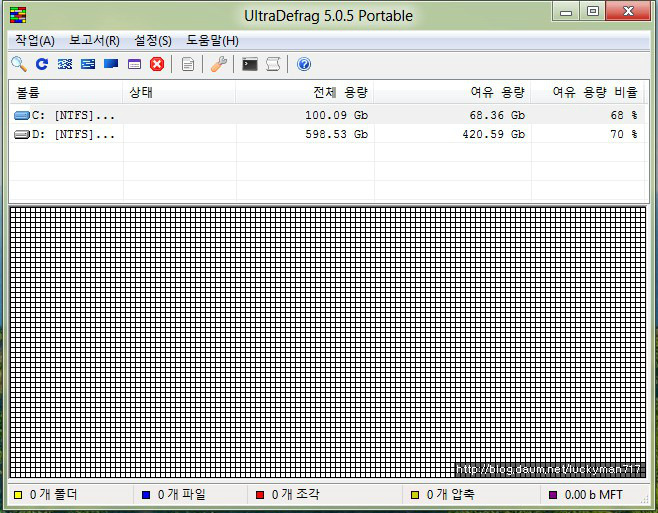Click the yellow folder legend swatch
The width and height of the screenshot is (658, 513).
click(18, 495)
